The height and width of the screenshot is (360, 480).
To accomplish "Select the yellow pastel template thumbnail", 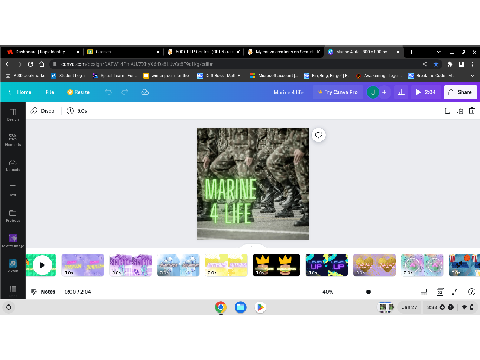I will pos(226,265).
